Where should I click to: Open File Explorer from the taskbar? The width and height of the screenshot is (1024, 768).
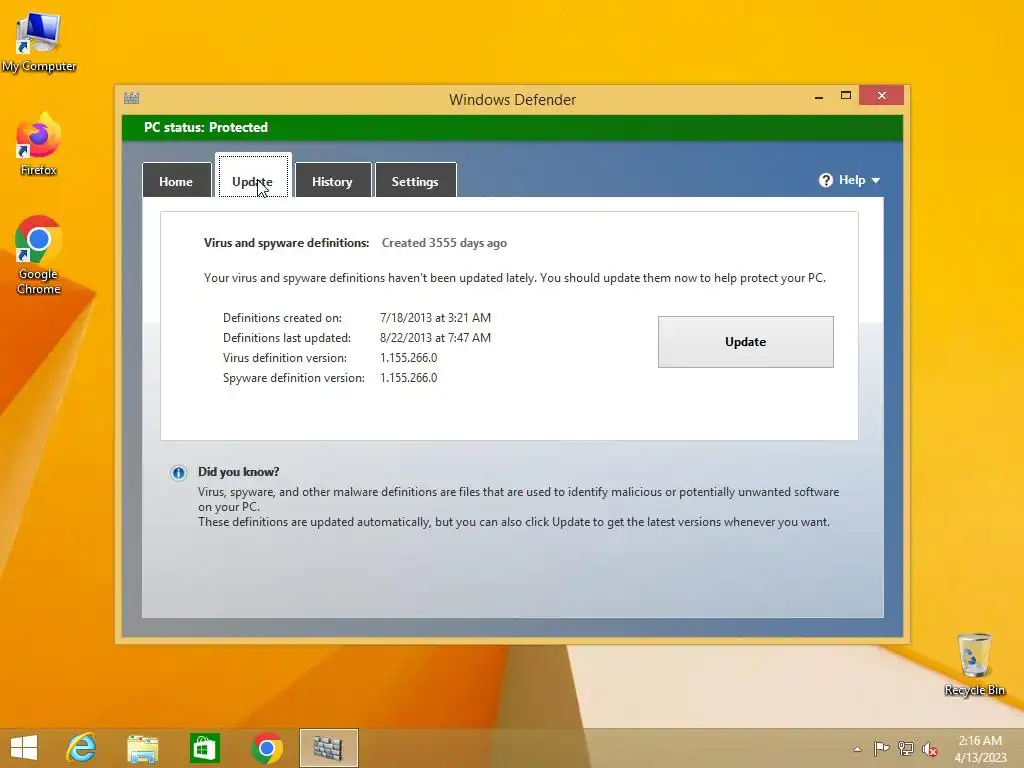(142, 748)
